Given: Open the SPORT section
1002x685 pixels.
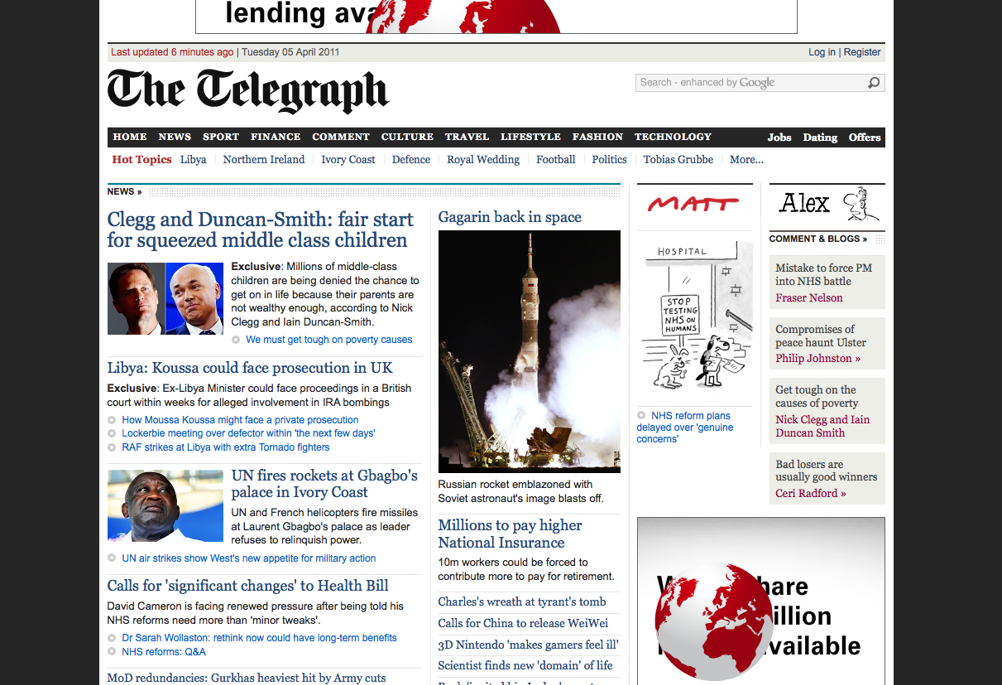Looking at the screenshot, I should [220, 137].
